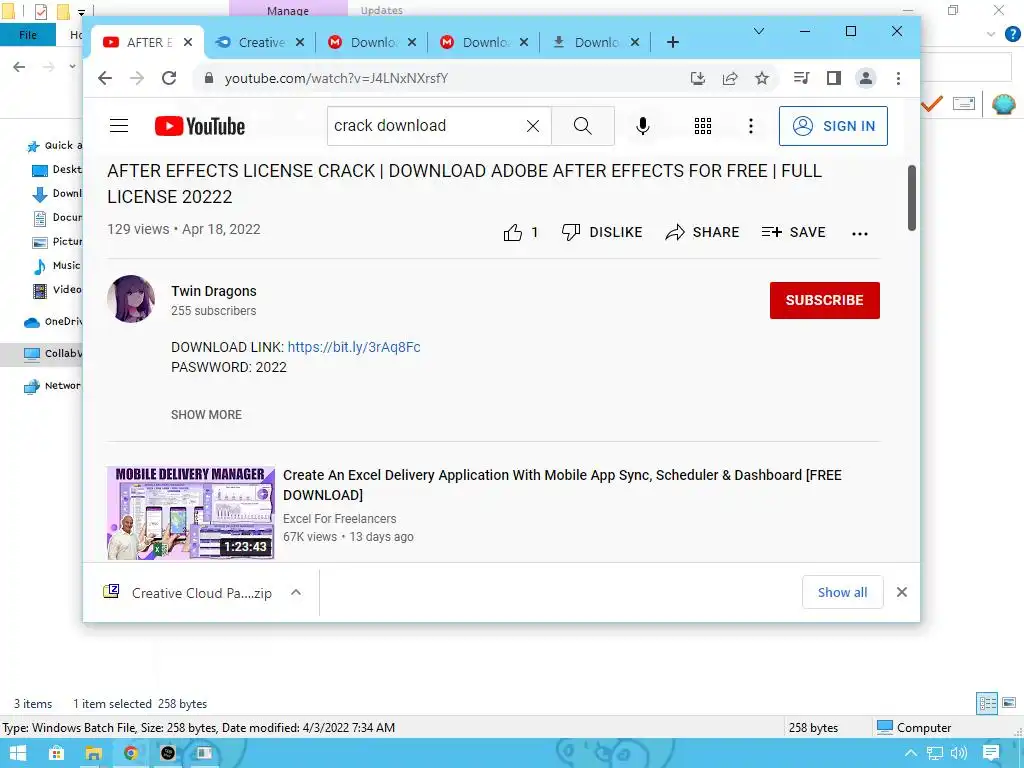
Task: Click the DISLIKE button
Action: click(602, 232)
